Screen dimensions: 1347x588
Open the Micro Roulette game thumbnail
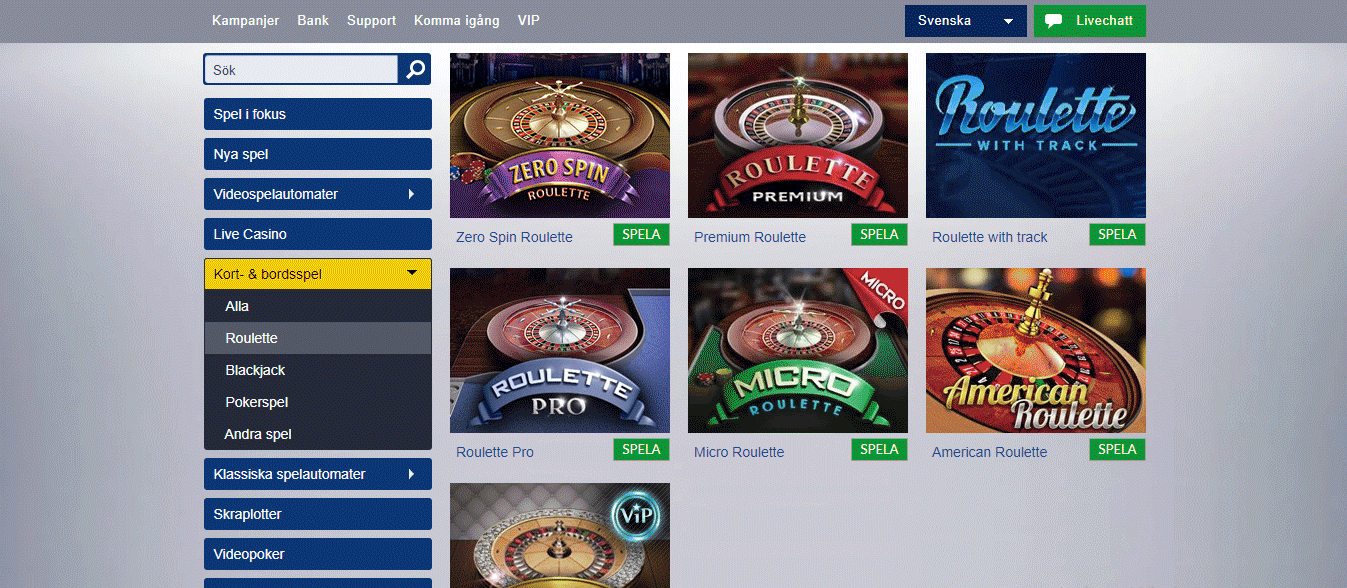coord(798,350)
